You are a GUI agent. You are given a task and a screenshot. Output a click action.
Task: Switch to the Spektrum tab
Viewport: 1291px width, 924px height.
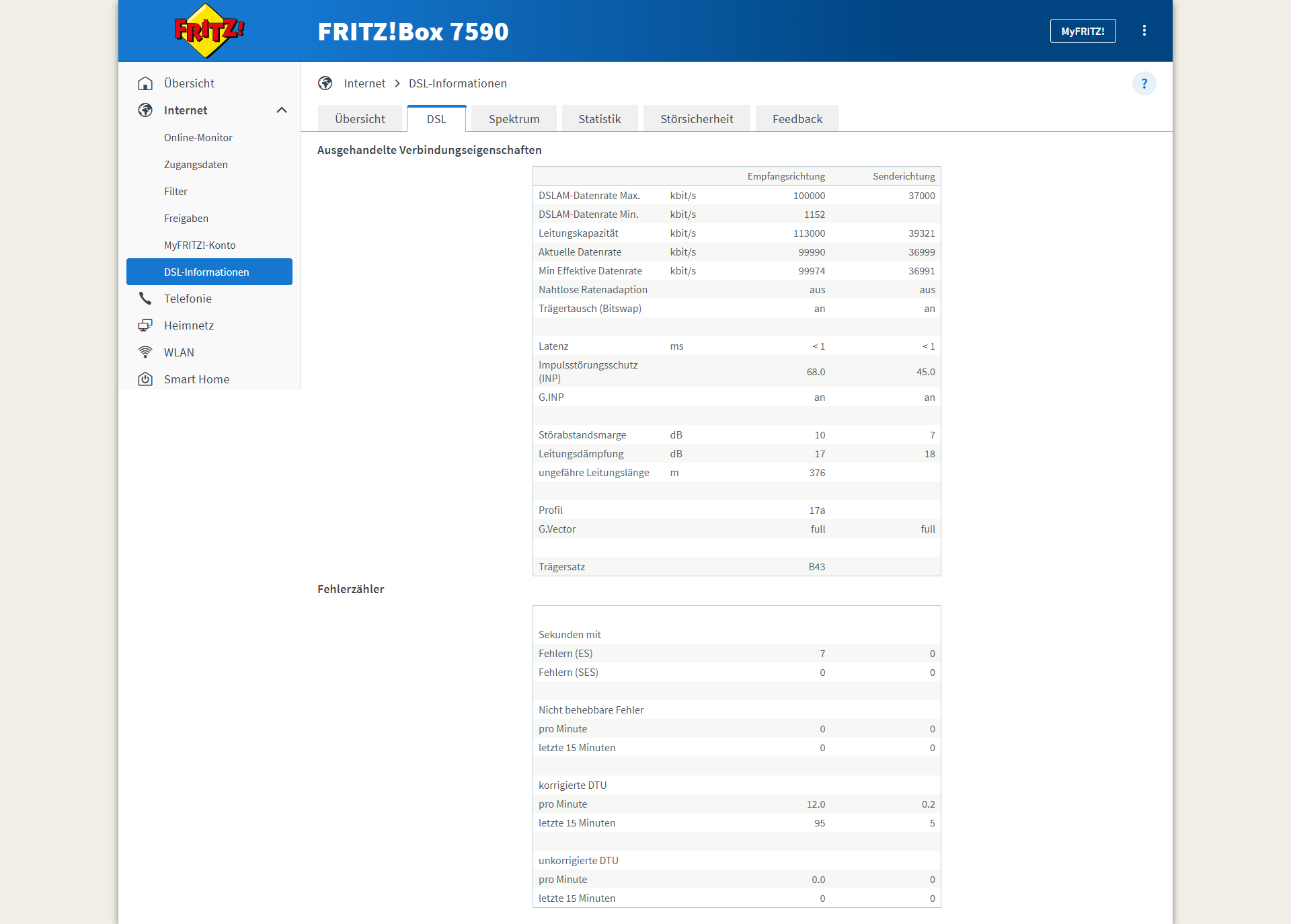(x=514, y=119)
